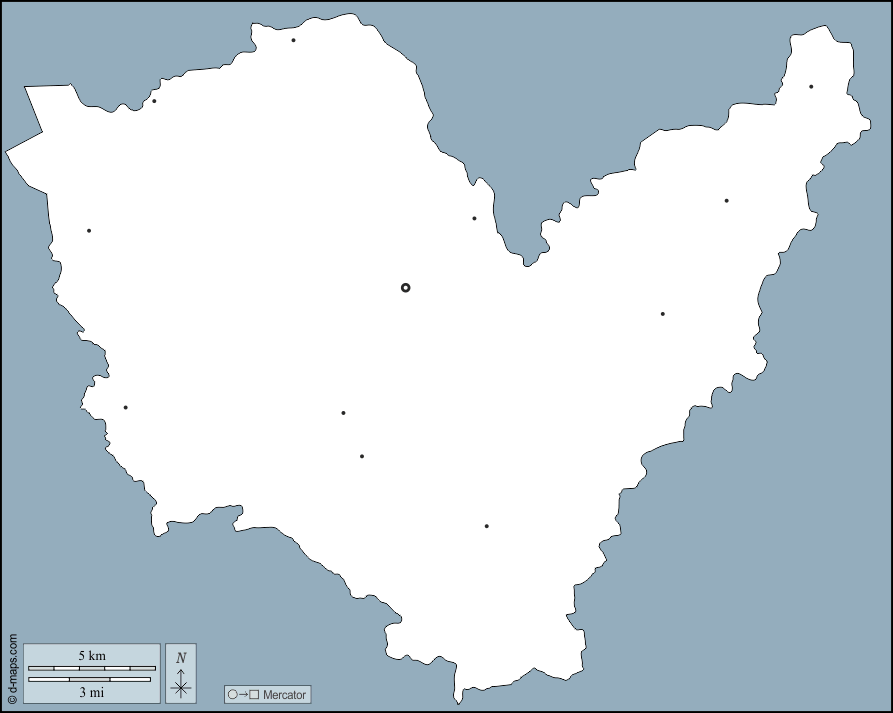Click the Mercator projection label
The width and height of the screenshot is (893, 713).
pyautogui.click(x=285, y=694)
